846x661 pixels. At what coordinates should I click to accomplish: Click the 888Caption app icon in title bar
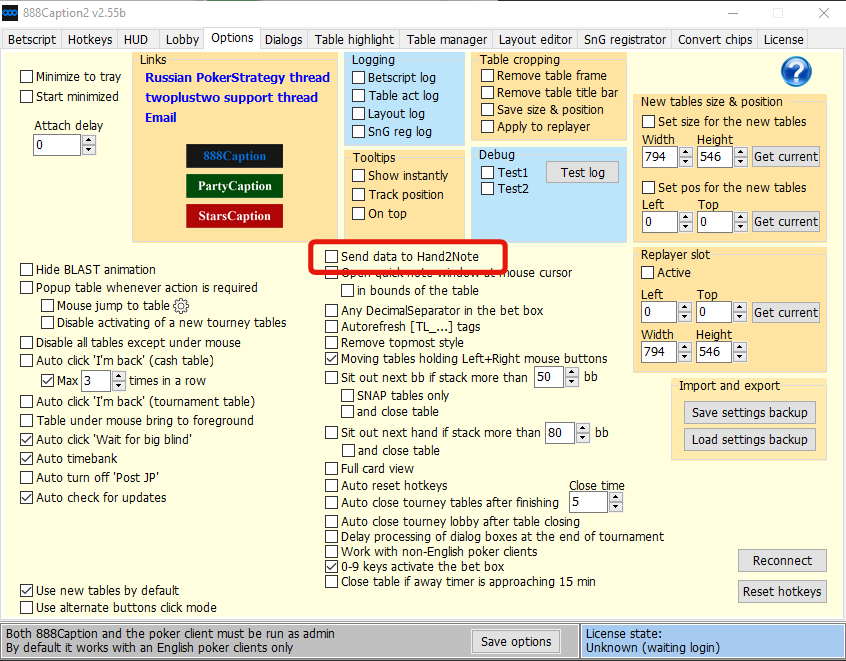10,12
